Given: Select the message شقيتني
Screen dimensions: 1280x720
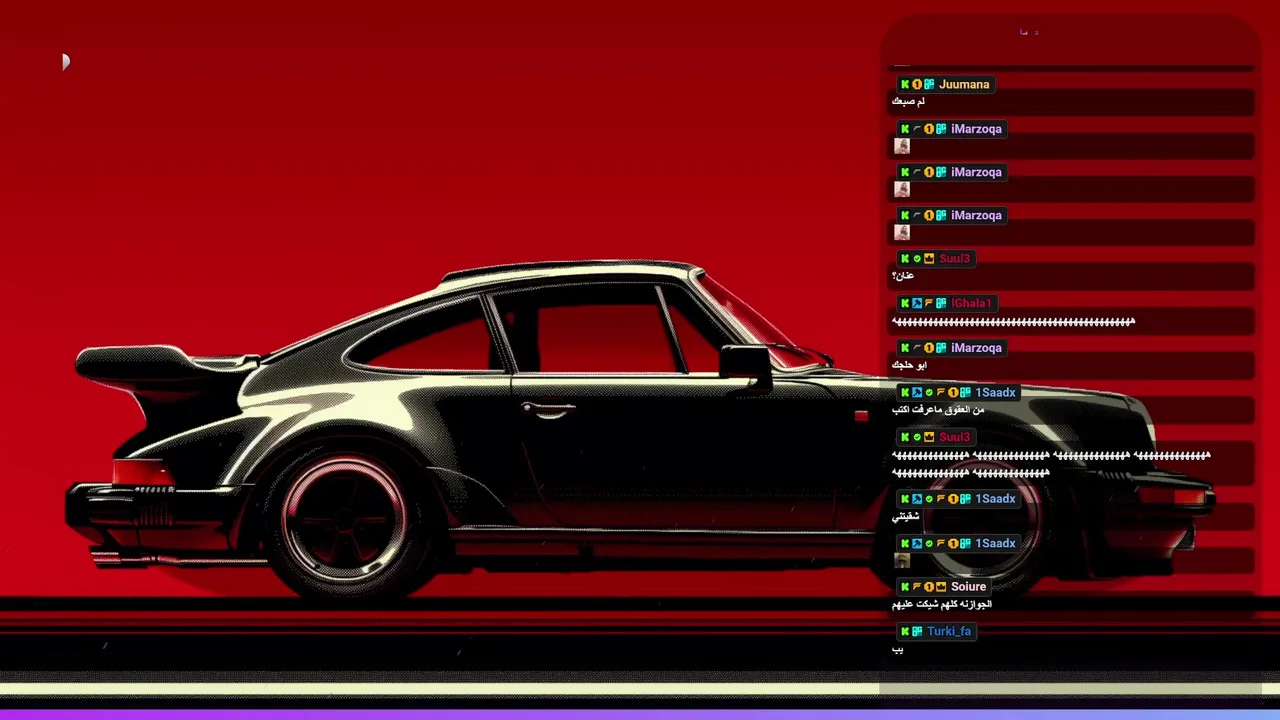Looking at the screenshot, I should [905, 517].
